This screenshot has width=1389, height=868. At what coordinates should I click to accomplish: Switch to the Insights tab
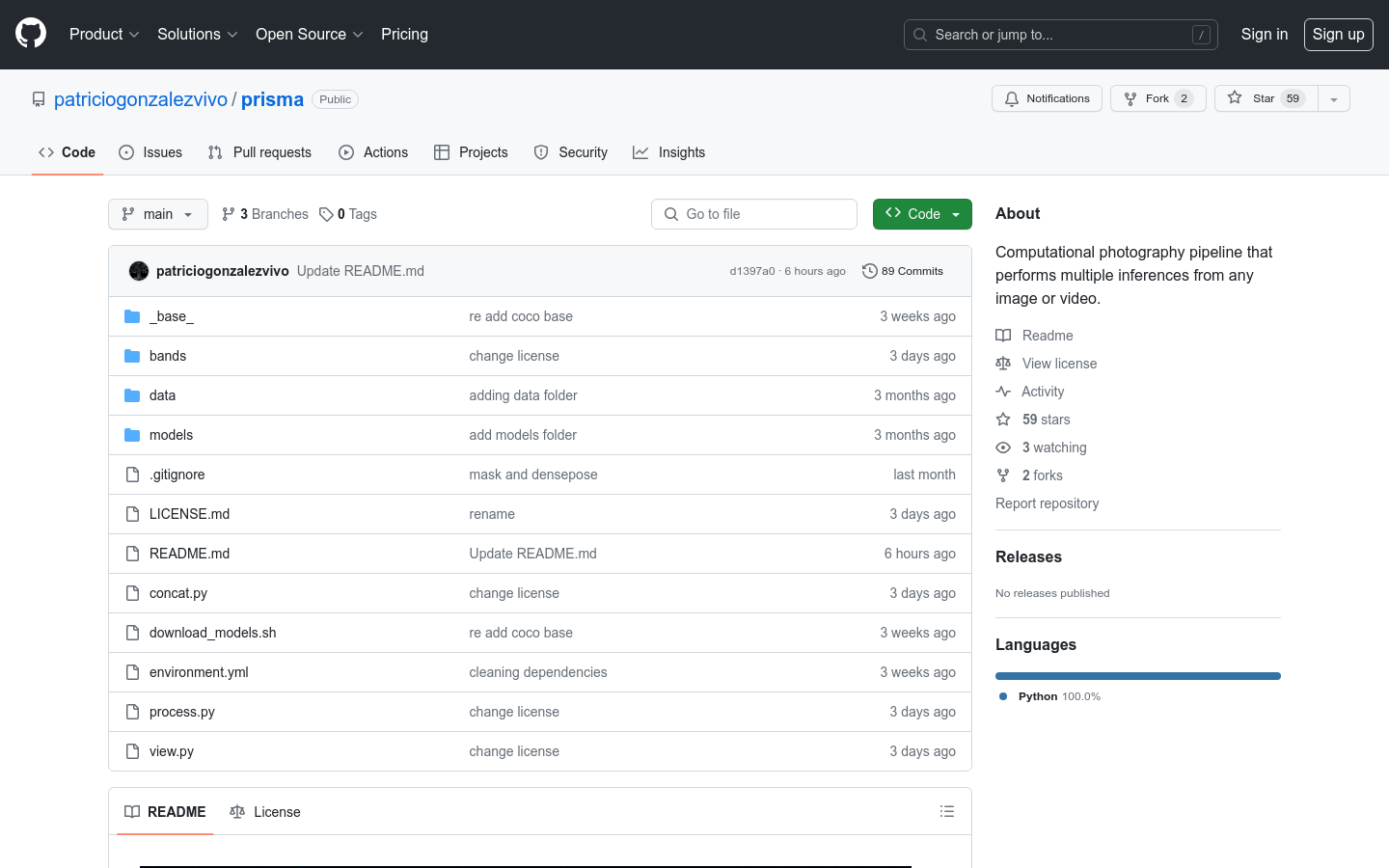[668, 152]
